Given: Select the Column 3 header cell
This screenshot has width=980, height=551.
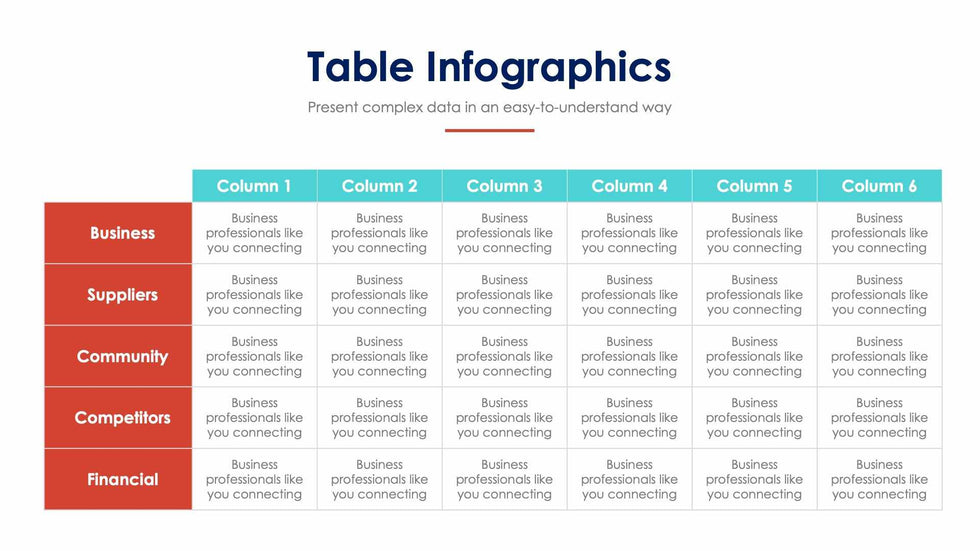Looking at the screenshot, I should 504,186.
